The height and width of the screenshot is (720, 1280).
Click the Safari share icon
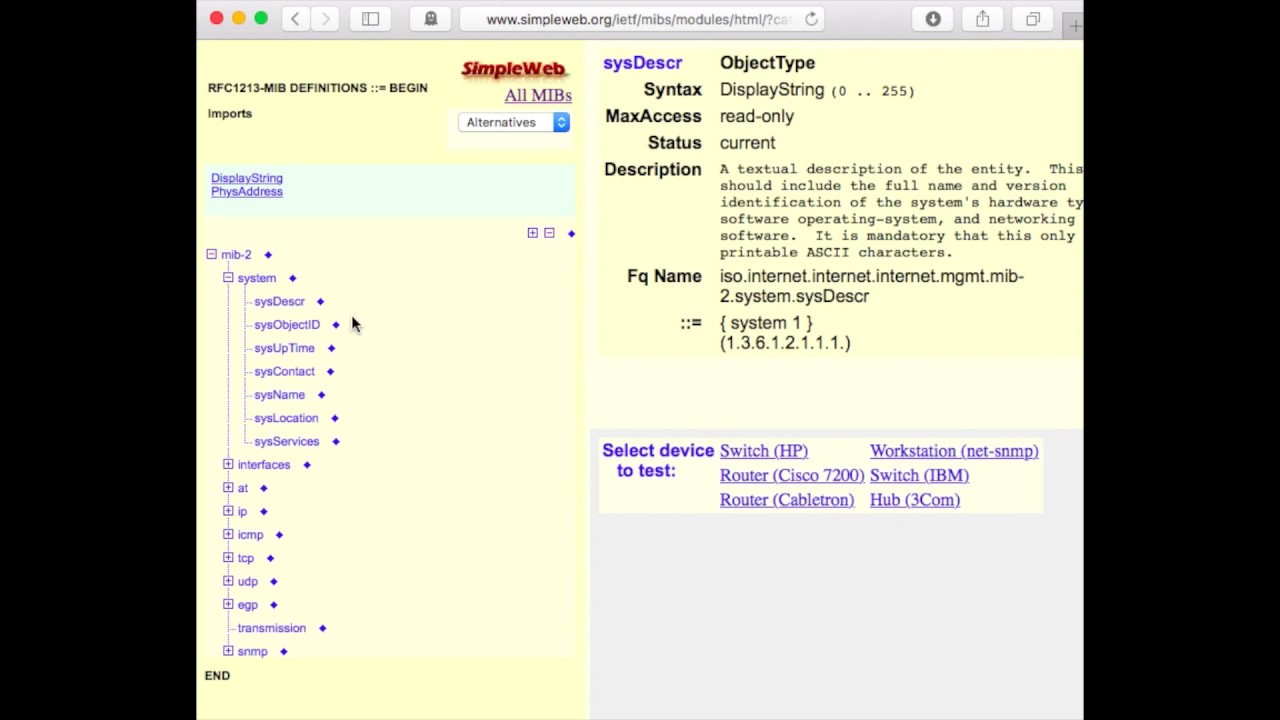click(983, 19)
